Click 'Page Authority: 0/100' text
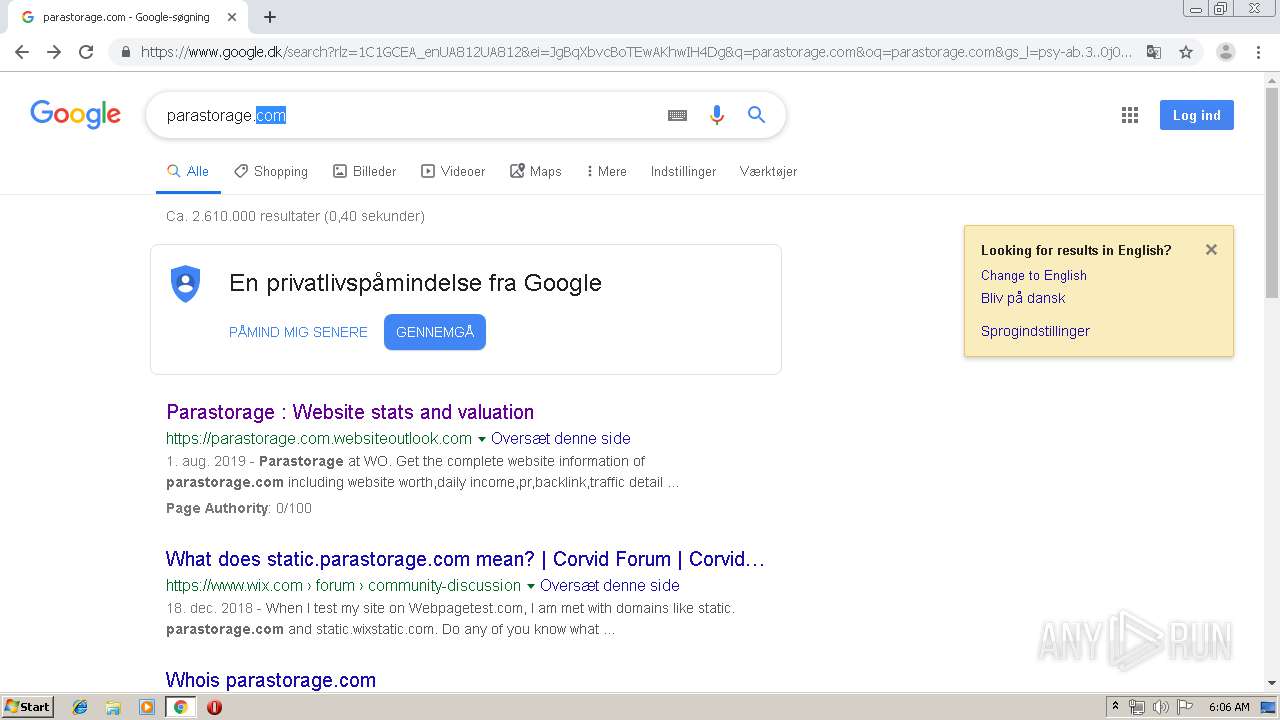 239,508
